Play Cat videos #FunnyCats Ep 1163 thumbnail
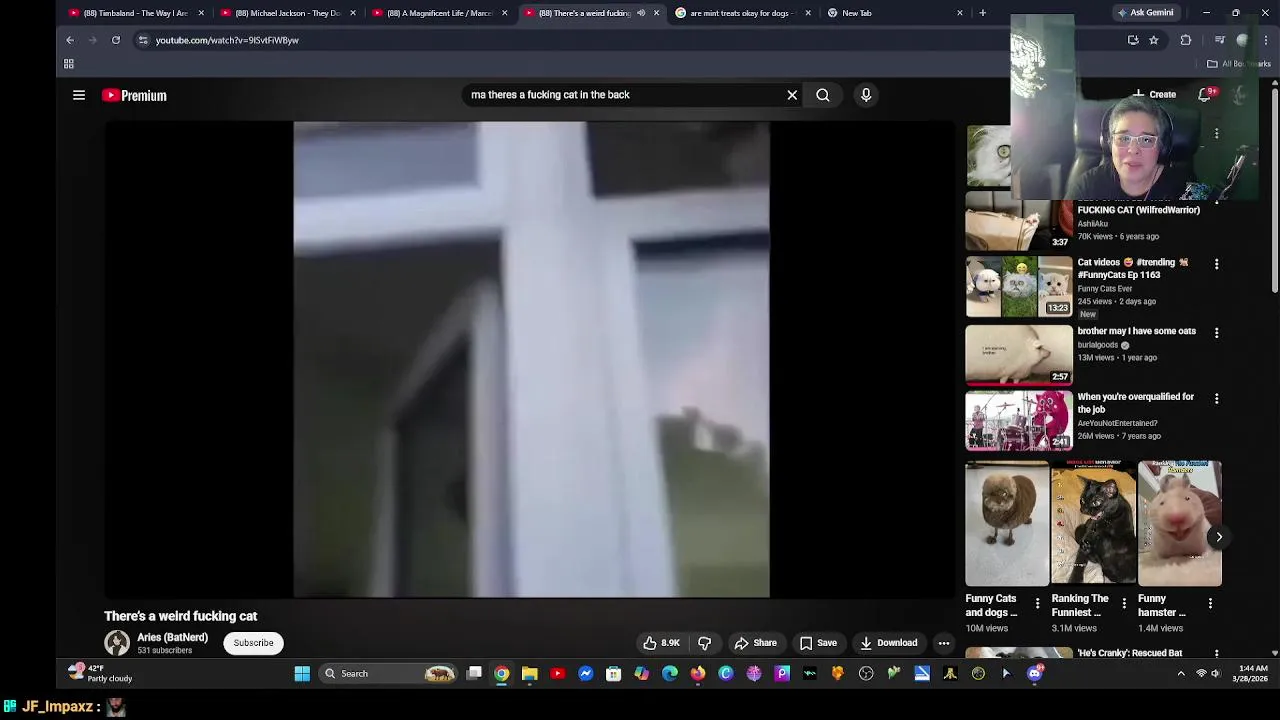The image size is (1280, 720). tap(1018, 286)
